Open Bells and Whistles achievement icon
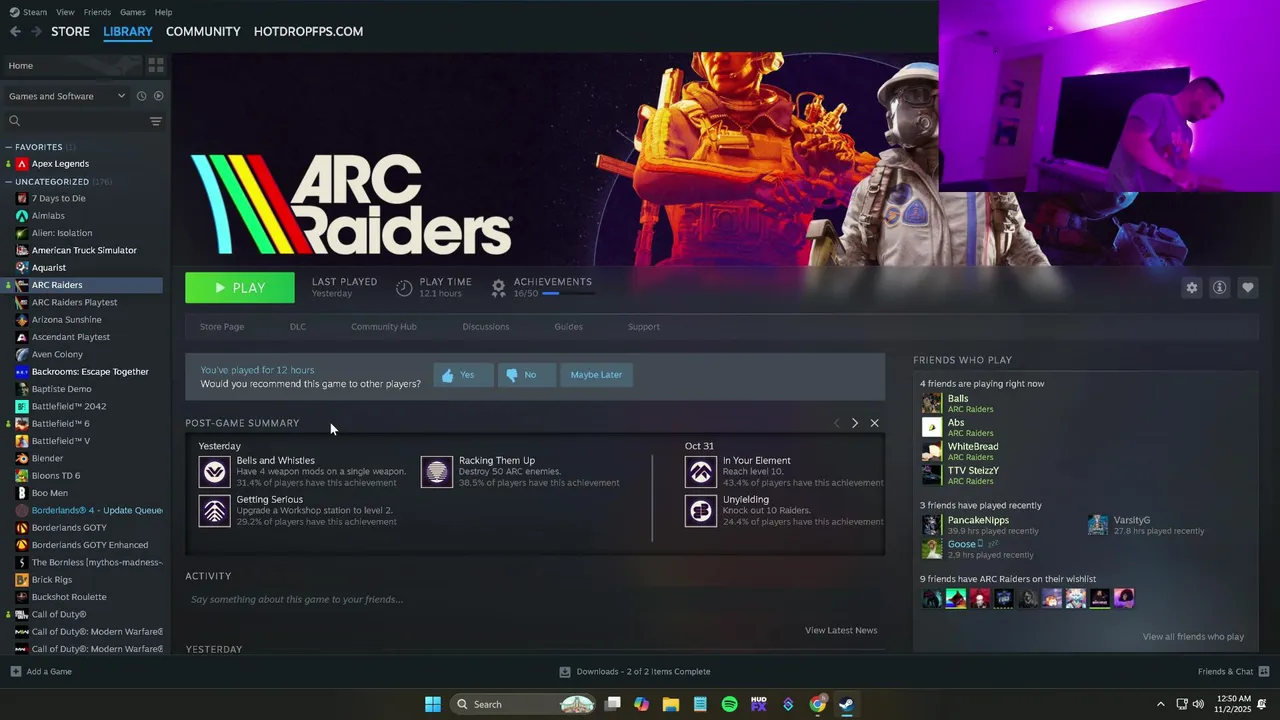The height and width of the screenshot is (720, 1280). (214, 472)
